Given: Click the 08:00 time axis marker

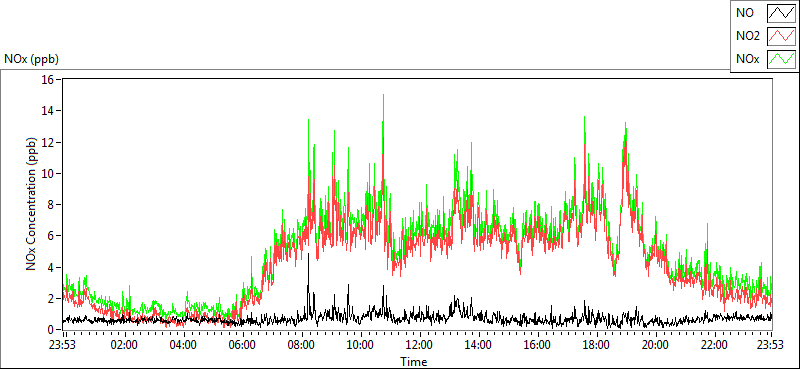Looking at the screenshot, I should pyautogui.click(x=302, y=344).
